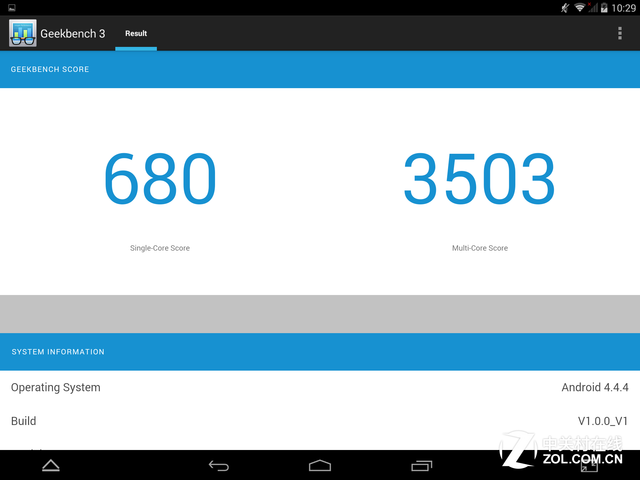Viewport: 640px width, 480px height.
Task: Tap the GEEKBENCH SCORE header
Action: click(50, 69)
